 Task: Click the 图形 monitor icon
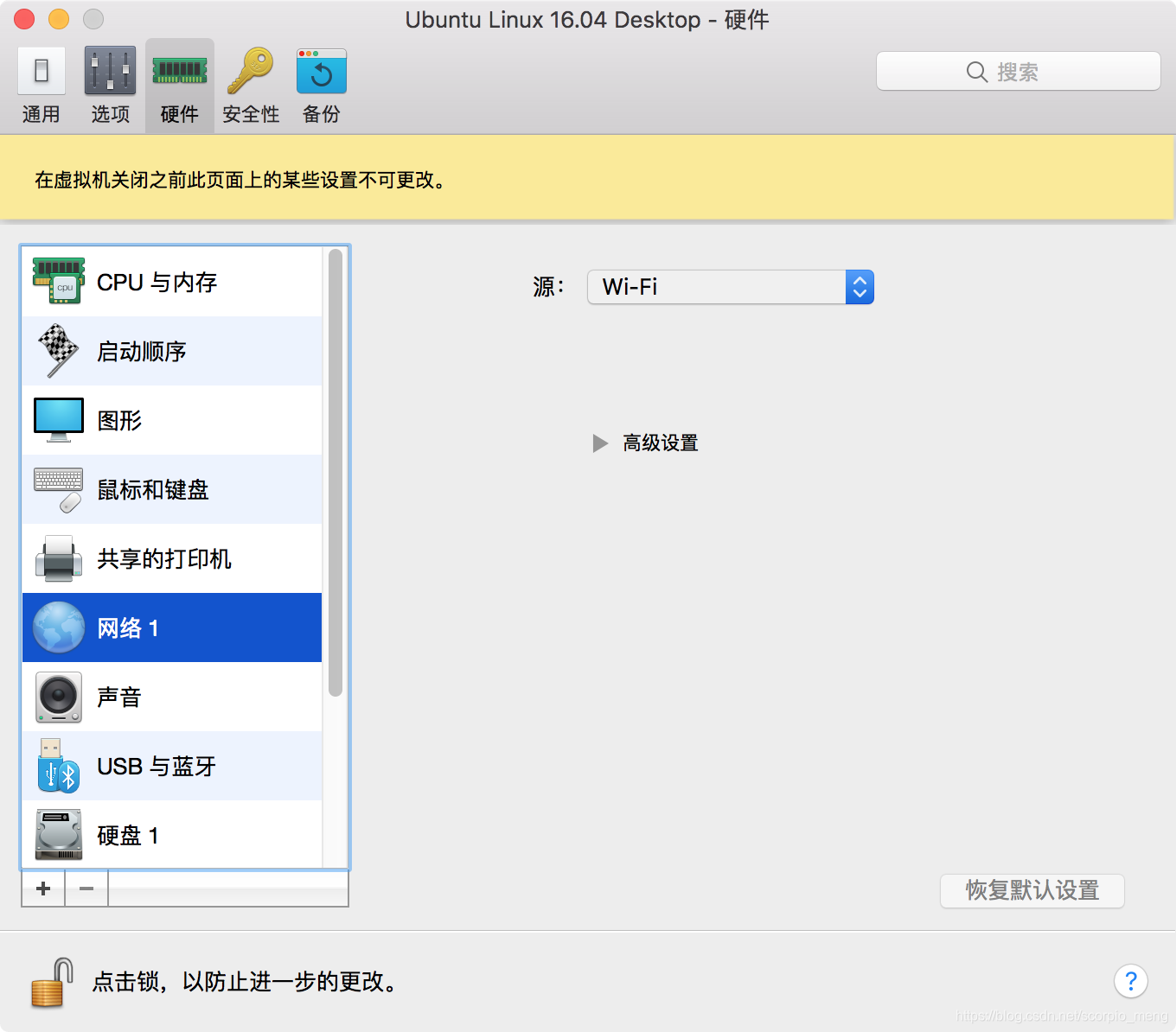click(x=59, y=420)
